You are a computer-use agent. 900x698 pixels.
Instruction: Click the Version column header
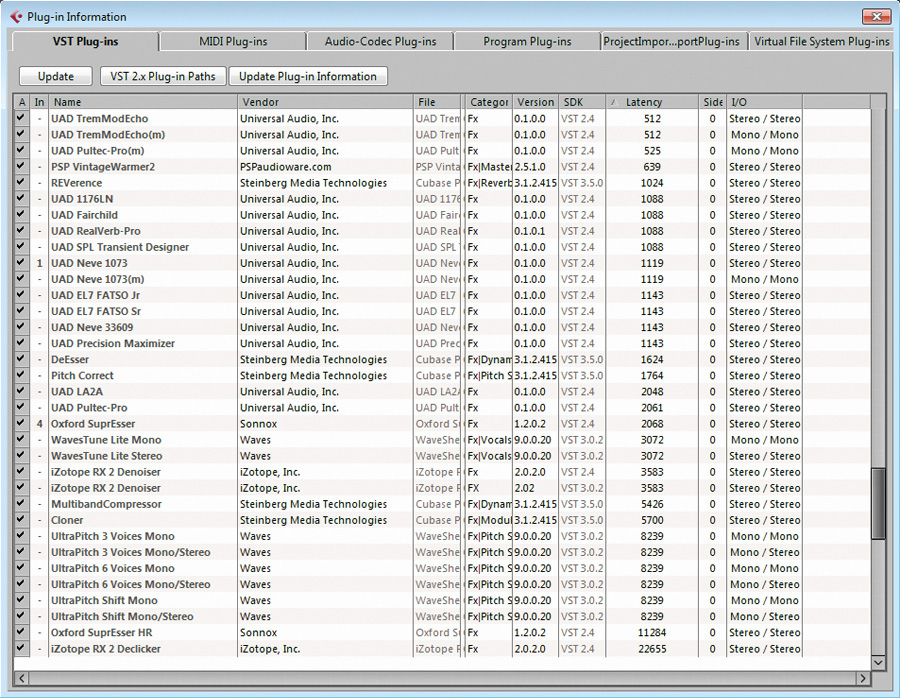pyautogui.click(x=535, y=102)
